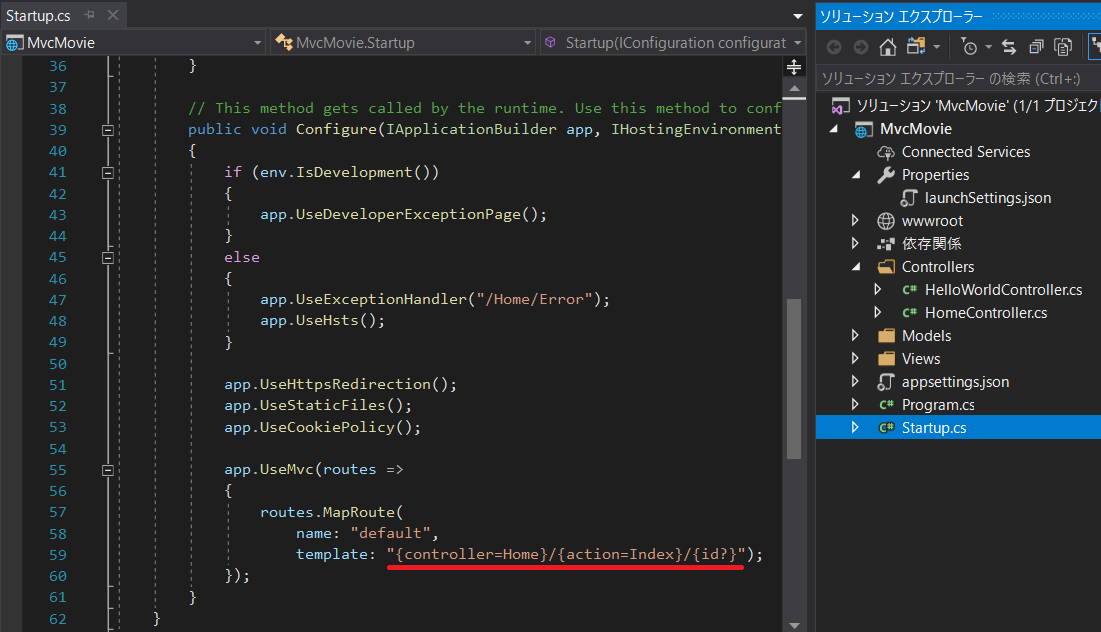This screenshot has height=632, width=1101.
Task: Expand Program.cs node
Action: click(855, 404)
